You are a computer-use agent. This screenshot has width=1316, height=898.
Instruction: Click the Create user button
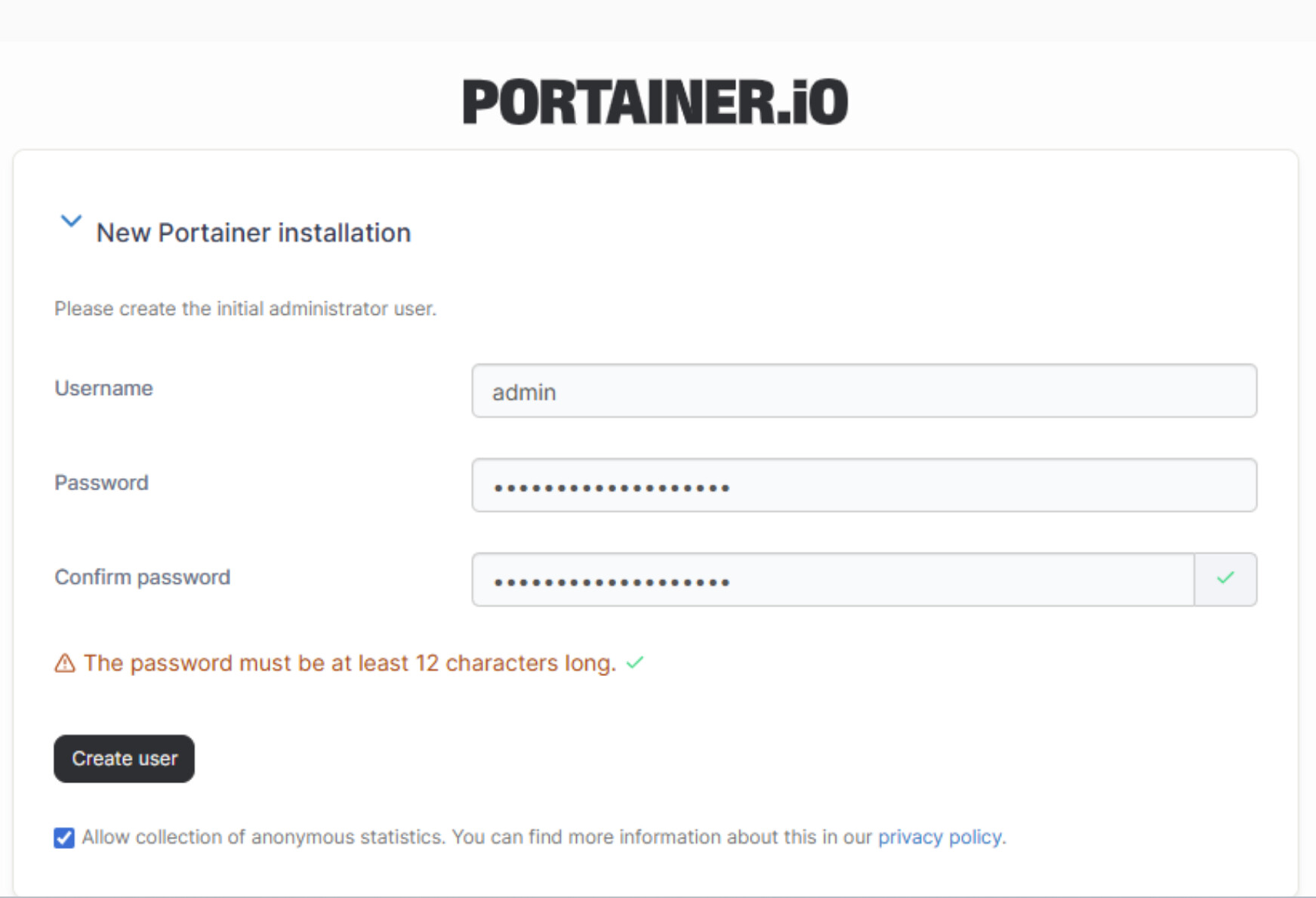coord(124,758)
